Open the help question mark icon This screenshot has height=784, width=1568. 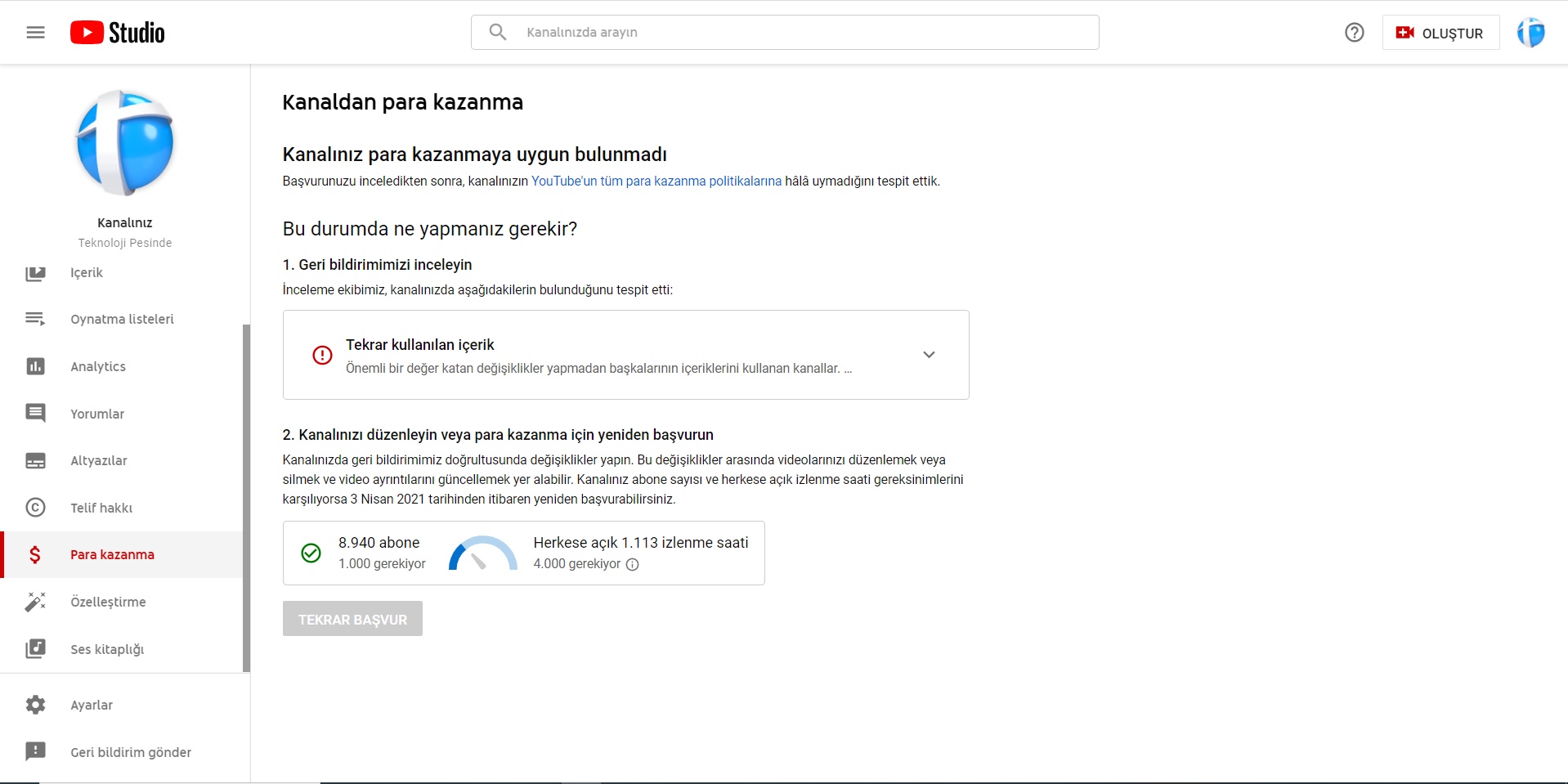pos(1355,33)
